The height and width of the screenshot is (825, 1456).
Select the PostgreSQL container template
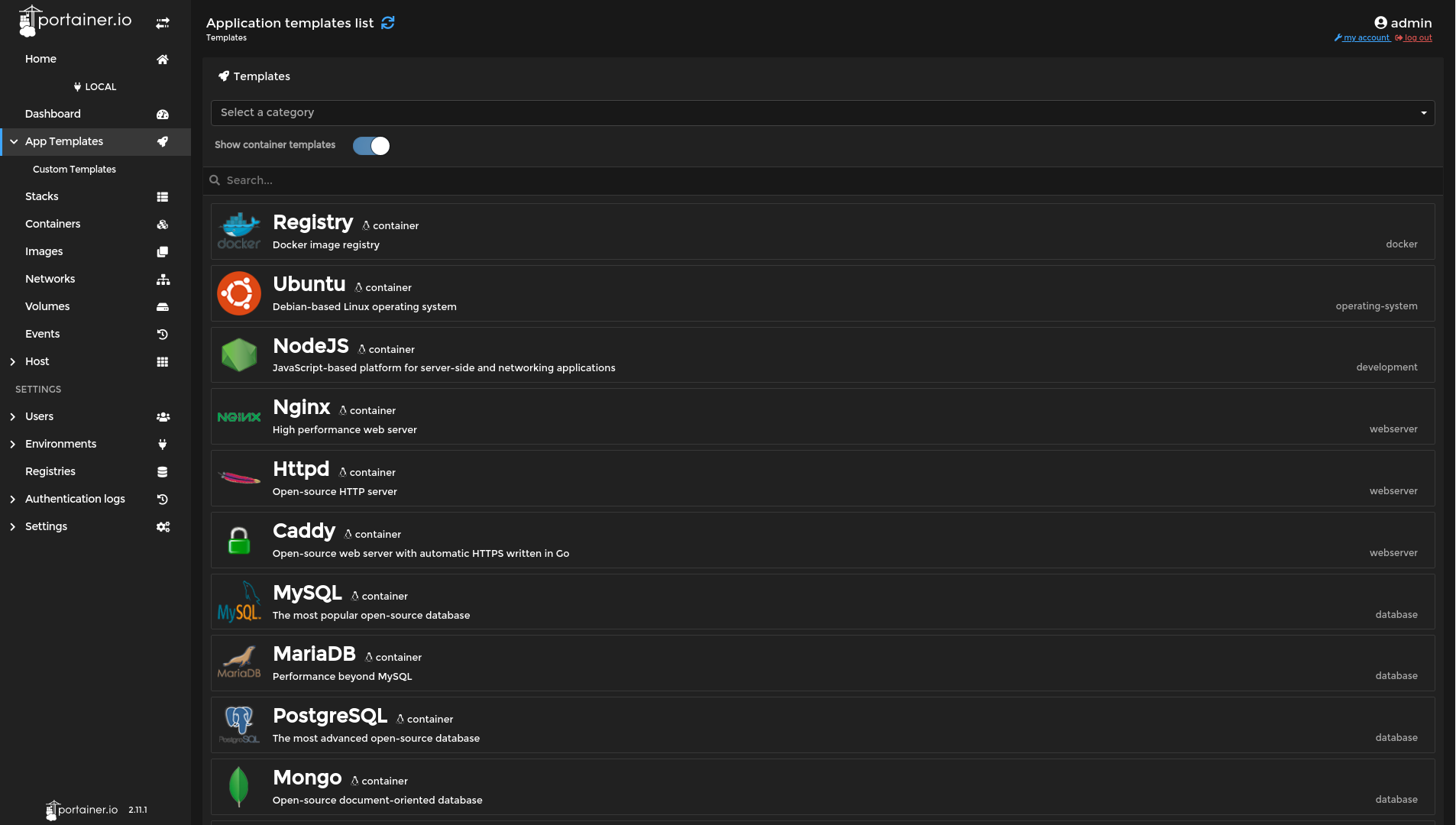[823, 725]
